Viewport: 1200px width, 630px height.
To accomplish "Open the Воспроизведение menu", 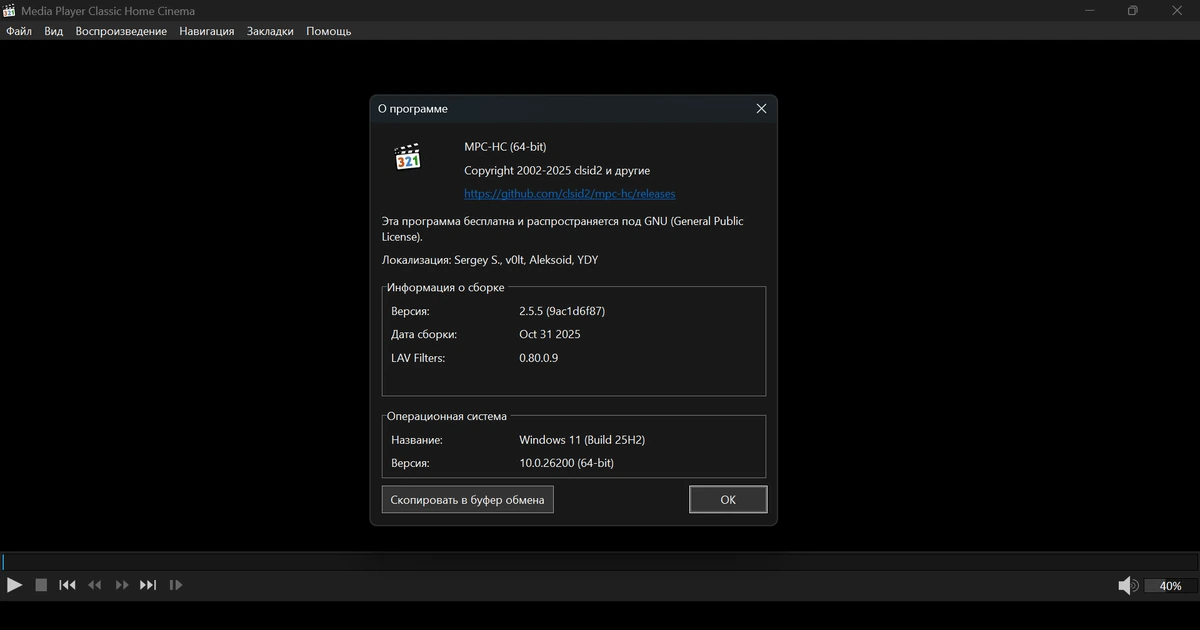I will coord(121,31).
